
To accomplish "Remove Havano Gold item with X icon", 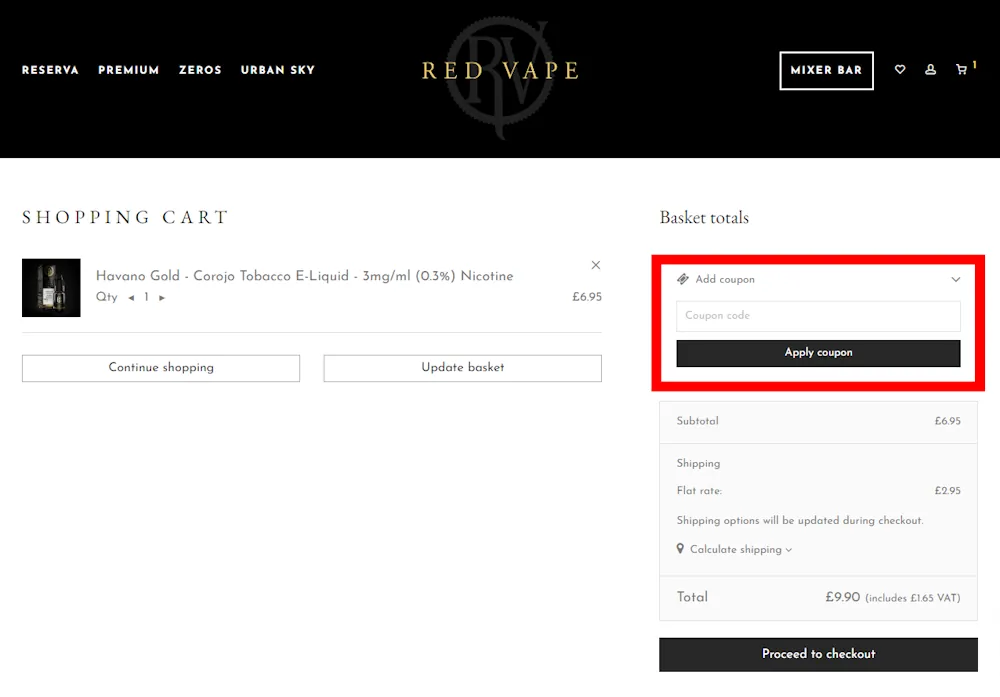I will pos(596,265).
